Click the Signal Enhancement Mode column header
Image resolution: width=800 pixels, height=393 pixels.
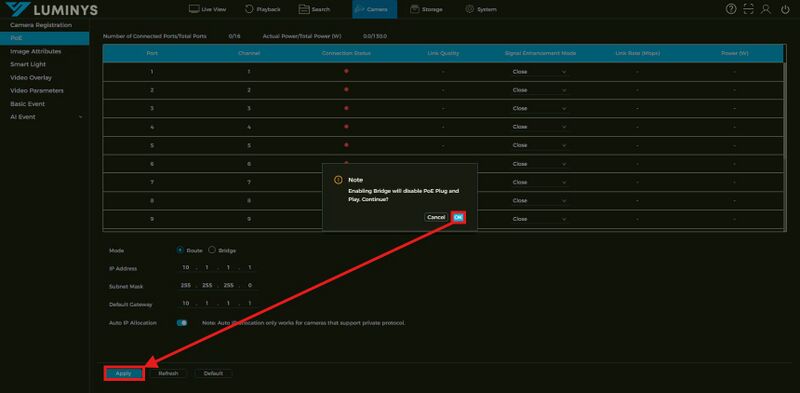coord(540,53)
